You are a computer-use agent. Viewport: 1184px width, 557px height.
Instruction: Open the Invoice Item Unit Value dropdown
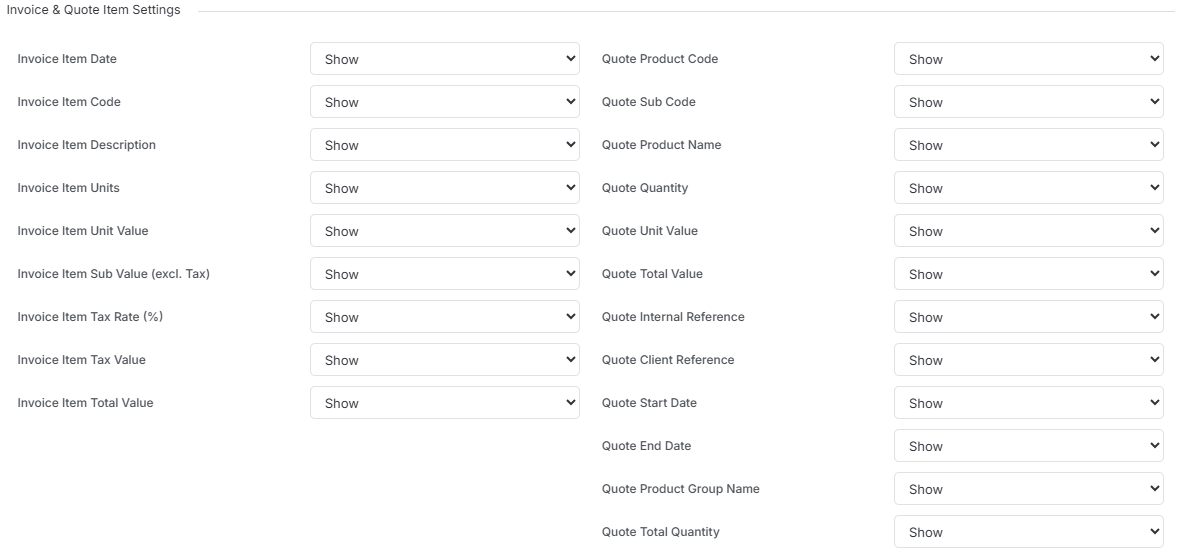[x=445, y=231]
